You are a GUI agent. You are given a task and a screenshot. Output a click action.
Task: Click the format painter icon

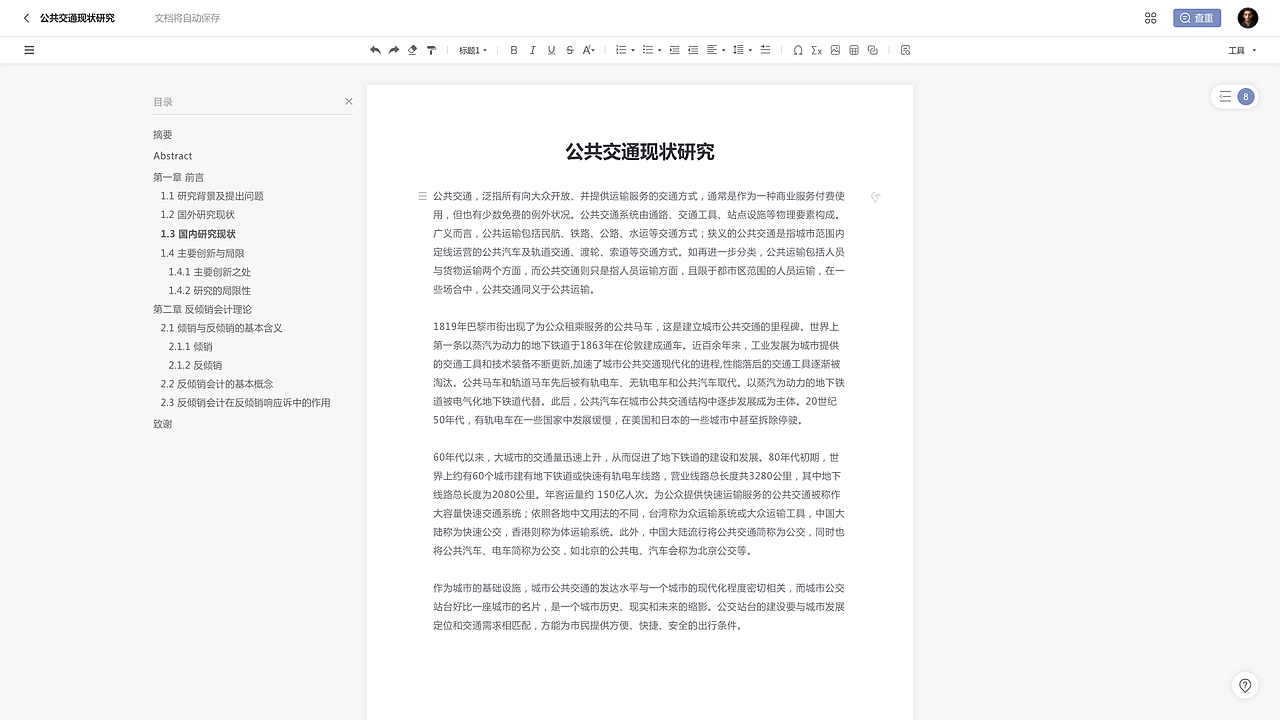pos(430,50)
